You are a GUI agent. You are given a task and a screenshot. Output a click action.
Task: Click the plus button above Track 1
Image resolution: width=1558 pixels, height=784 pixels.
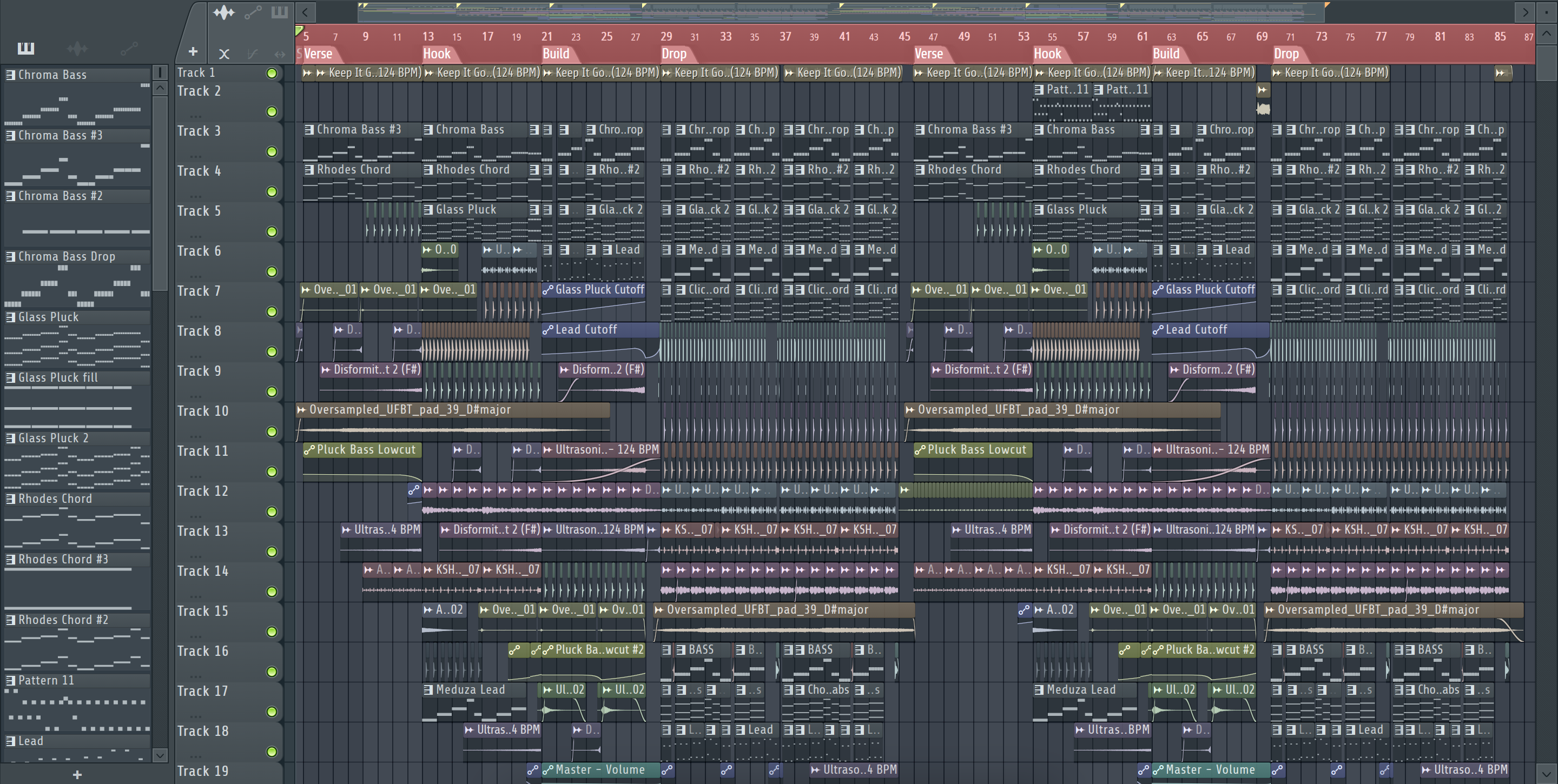pyautogui.click(x=193, y=52)
